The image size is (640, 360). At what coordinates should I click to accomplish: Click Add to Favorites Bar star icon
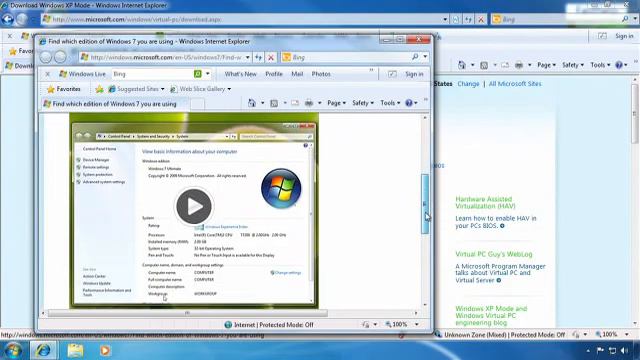point(99,89)
